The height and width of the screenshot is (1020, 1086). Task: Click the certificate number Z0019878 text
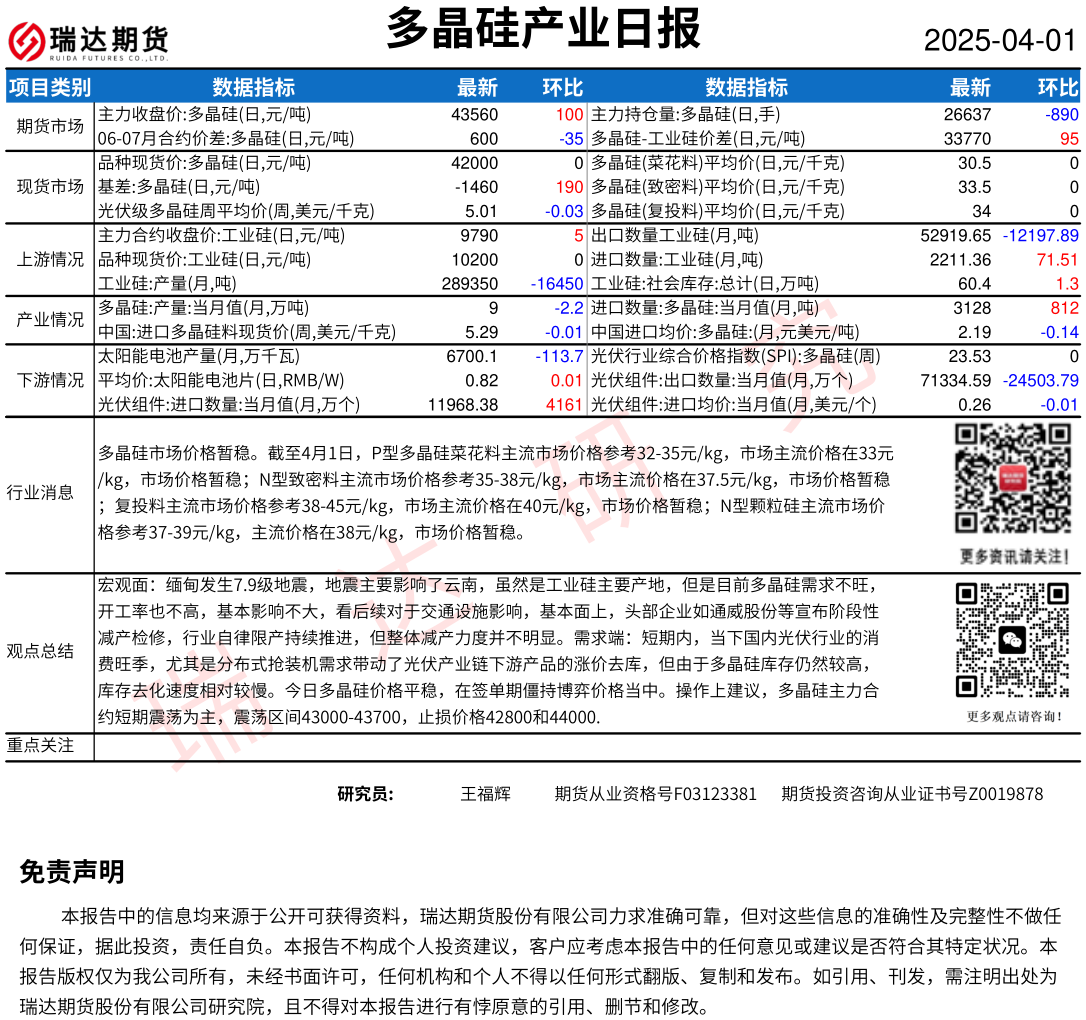click(x=1006, y=794)
